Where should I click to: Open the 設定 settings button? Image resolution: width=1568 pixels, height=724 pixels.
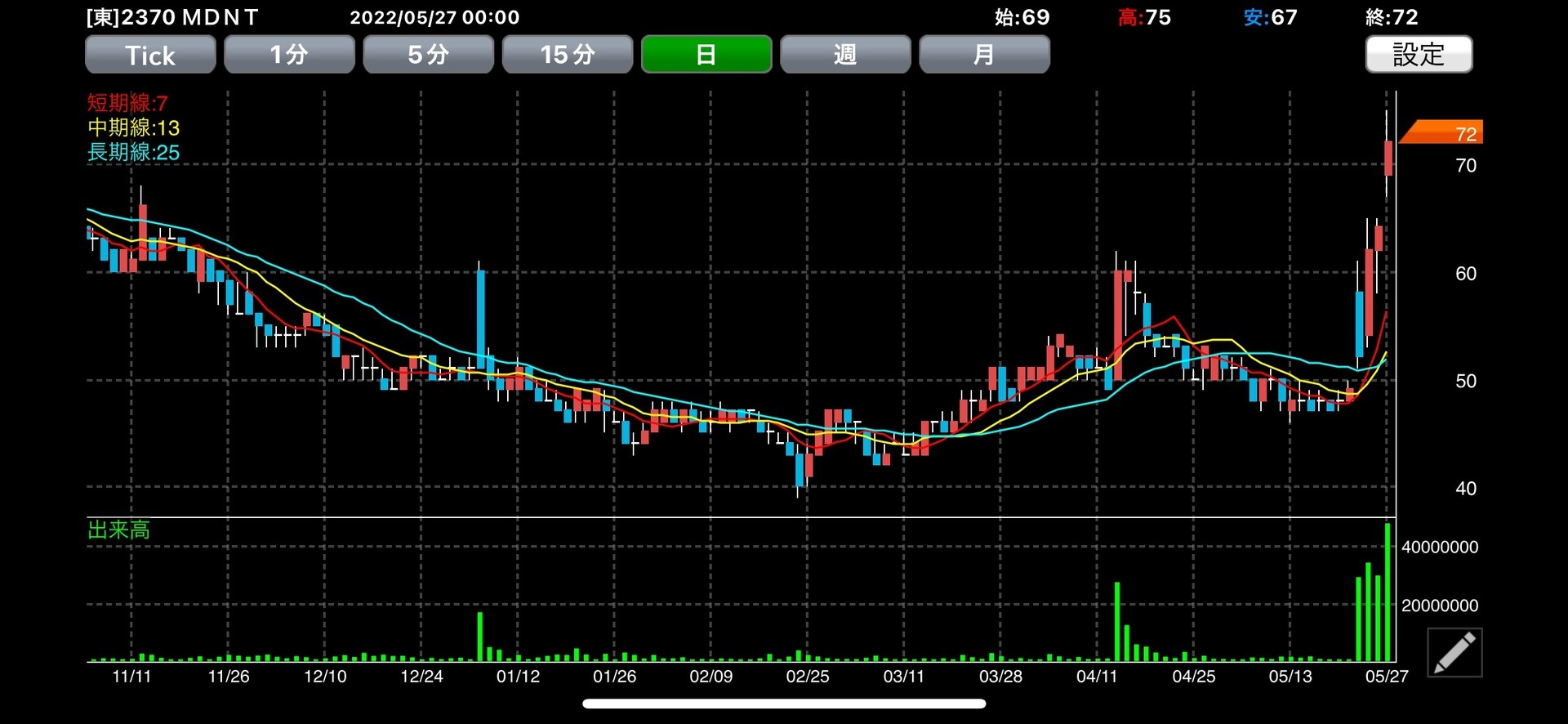(x=1419, y=55)
